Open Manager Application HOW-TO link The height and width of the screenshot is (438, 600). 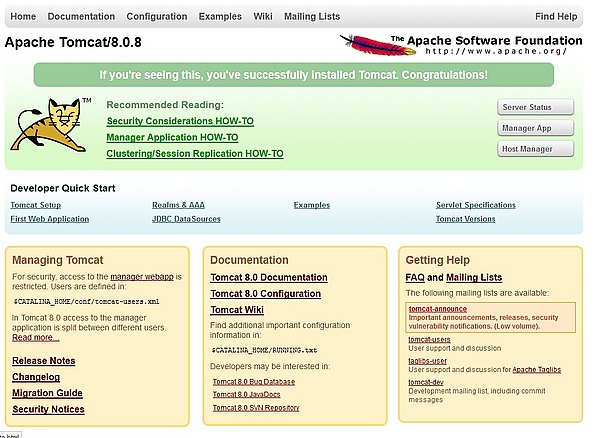point(172,137)
